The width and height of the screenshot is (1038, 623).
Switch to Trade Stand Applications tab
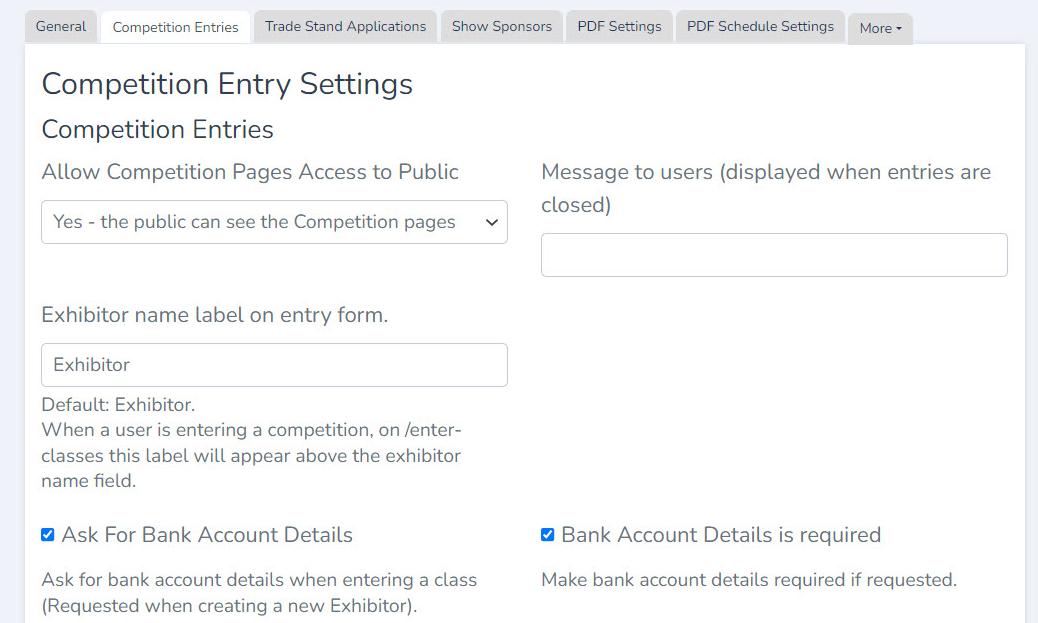pos(345,27)
